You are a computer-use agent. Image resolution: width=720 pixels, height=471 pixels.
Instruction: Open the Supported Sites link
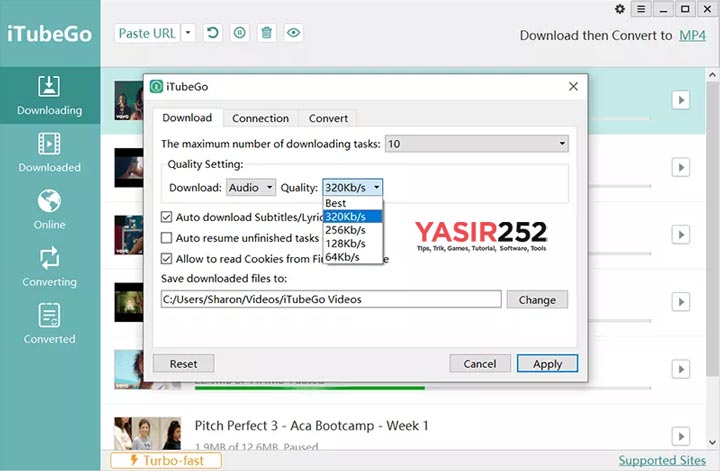pos(662,460)
